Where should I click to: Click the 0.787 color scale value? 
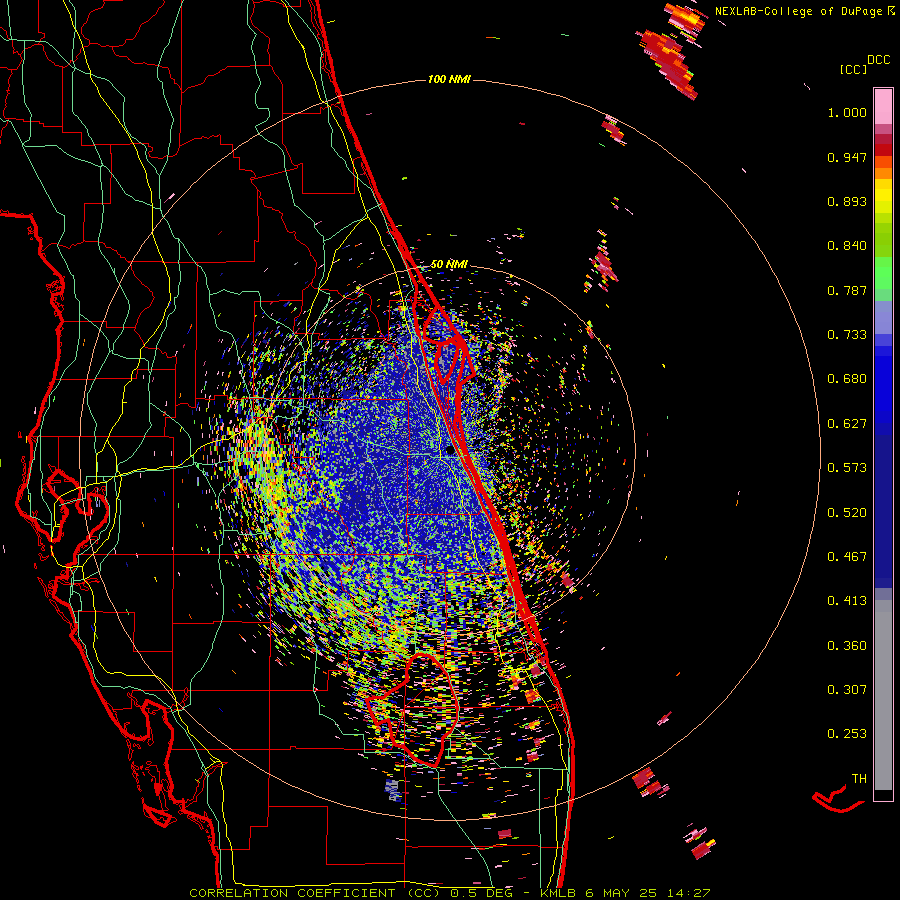click(x=847, y=290)
